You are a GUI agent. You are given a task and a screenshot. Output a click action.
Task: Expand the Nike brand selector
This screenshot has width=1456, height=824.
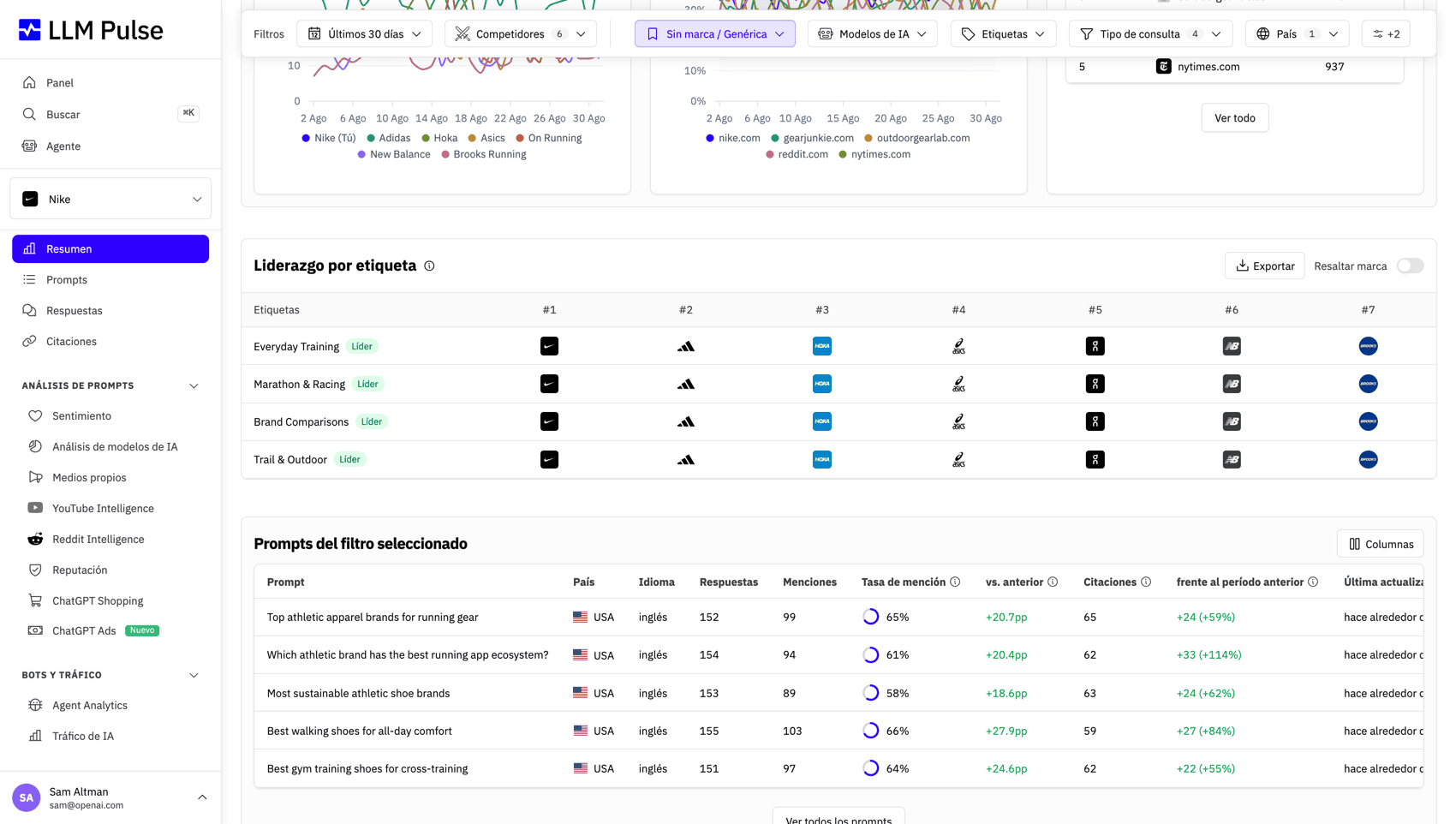click(110, 199)
